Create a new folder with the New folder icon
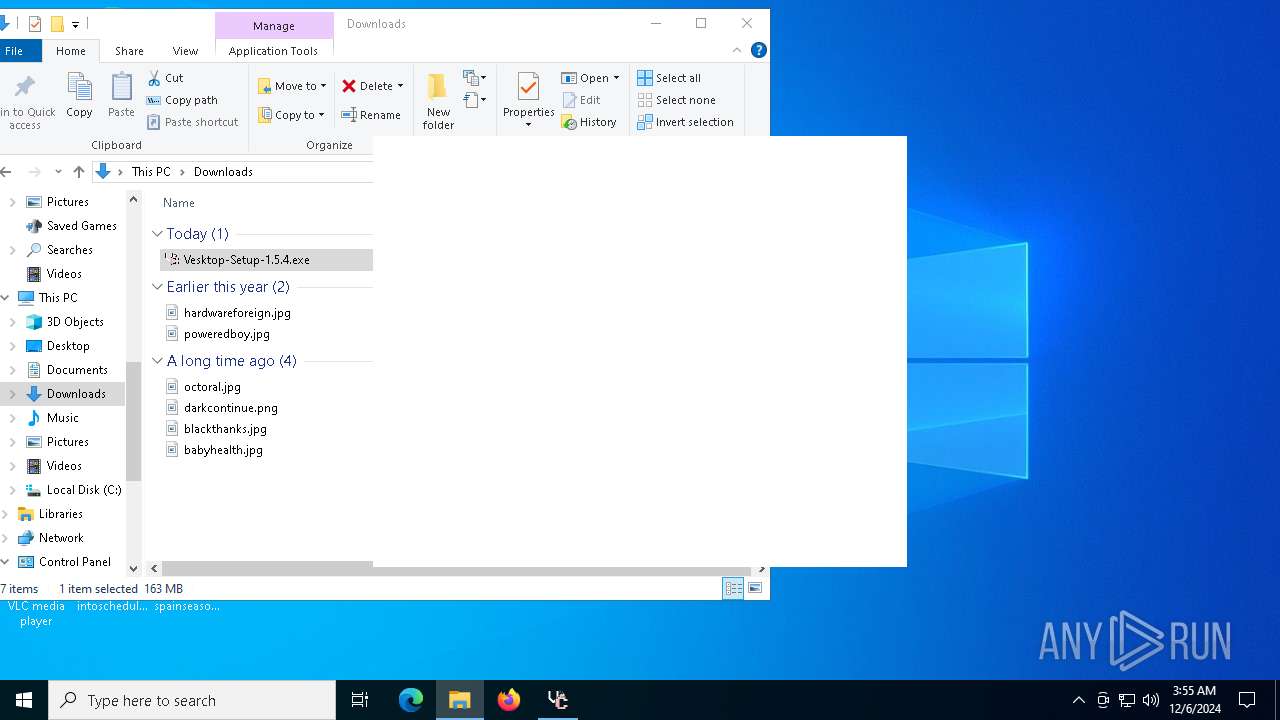 tap(438, 87)
